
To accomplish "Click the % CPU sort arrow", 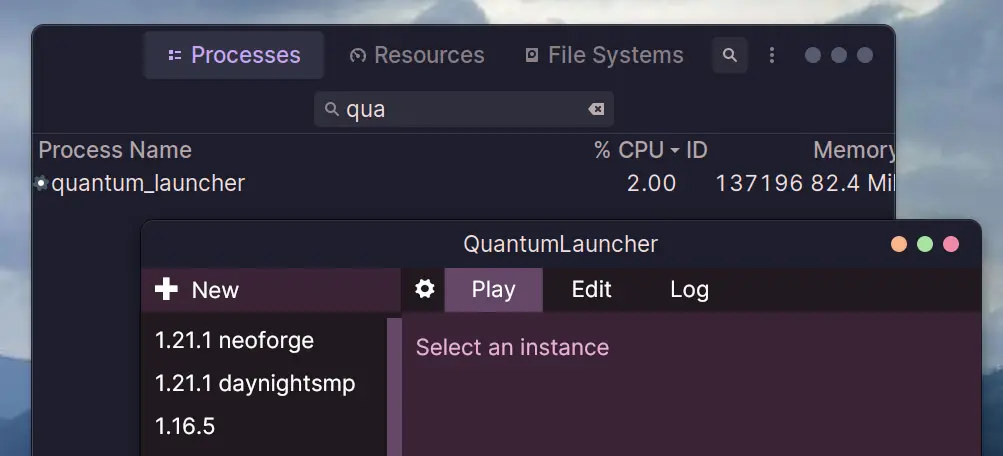I will tap(675, 151).
